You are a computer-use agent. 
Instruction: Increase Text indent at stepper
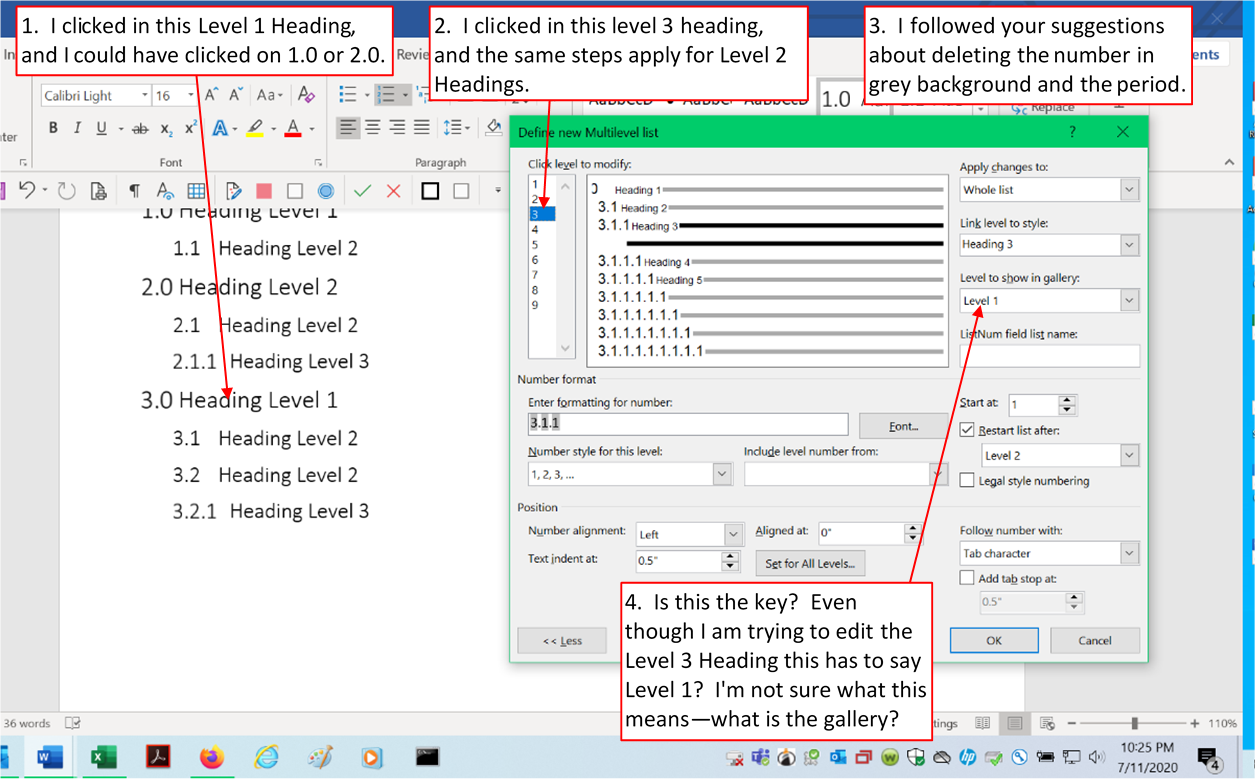(x=730, y=556)
